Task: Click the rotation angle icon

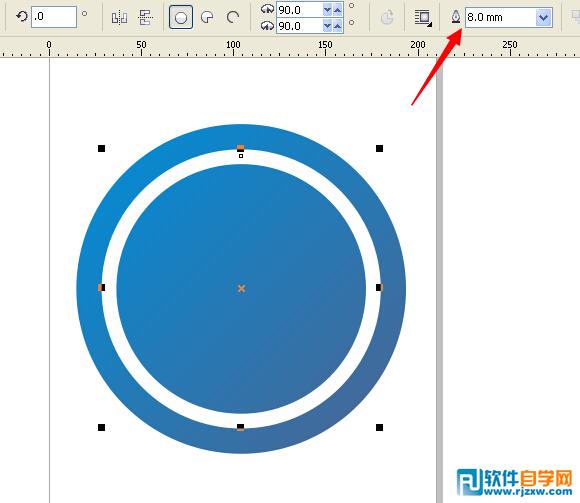Action: click(22, 17)
